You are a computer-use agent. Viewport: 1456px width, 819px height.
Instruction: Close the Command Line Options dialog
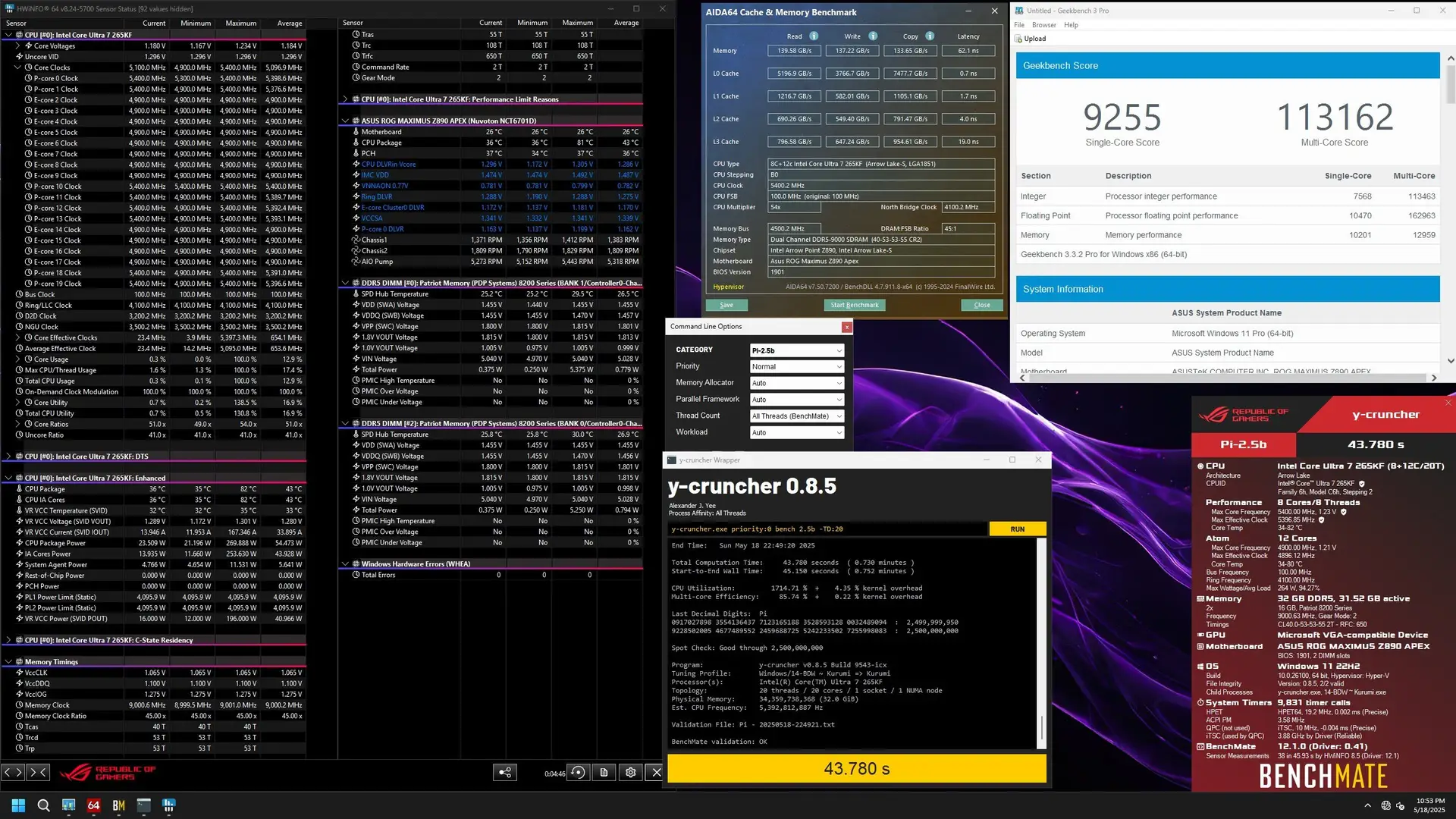click(x=847, y=327)
